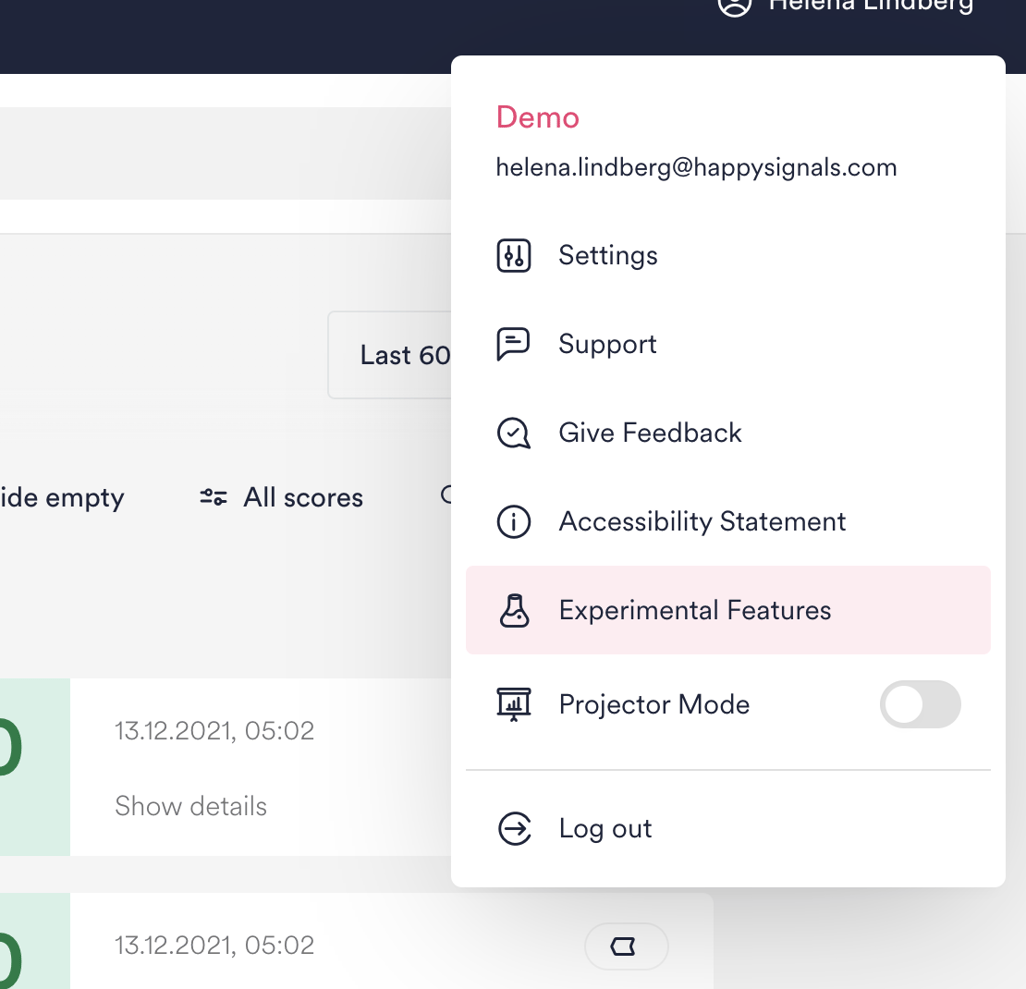Image resolution: width=1026 pixels, height=989 pixels.
Task: Click the Accessibility Statement info circle icon
Action: click(514, 522)
